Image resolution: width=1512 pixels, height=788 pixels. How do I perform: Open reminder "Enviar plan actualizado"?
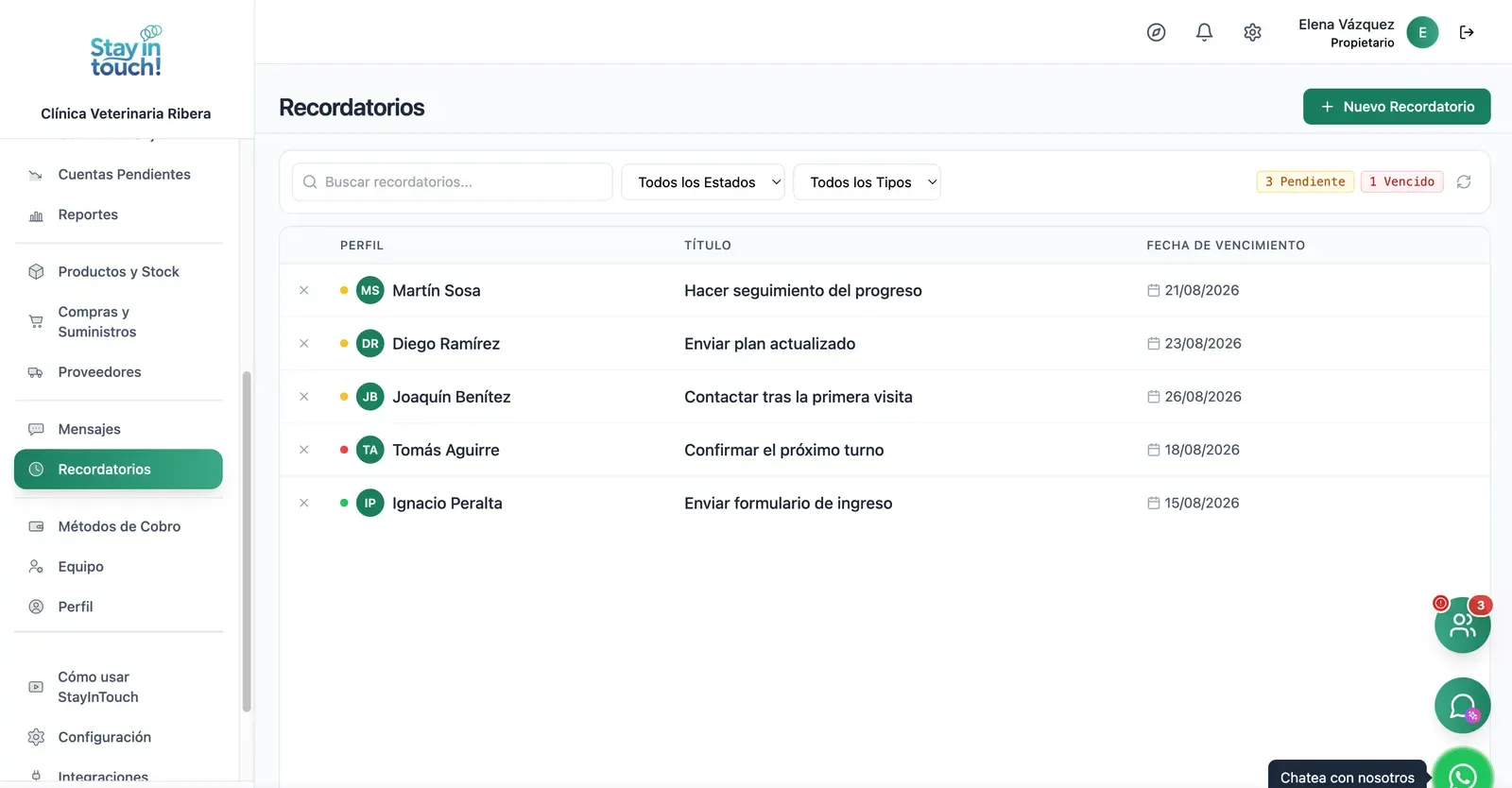coord(769,344)
